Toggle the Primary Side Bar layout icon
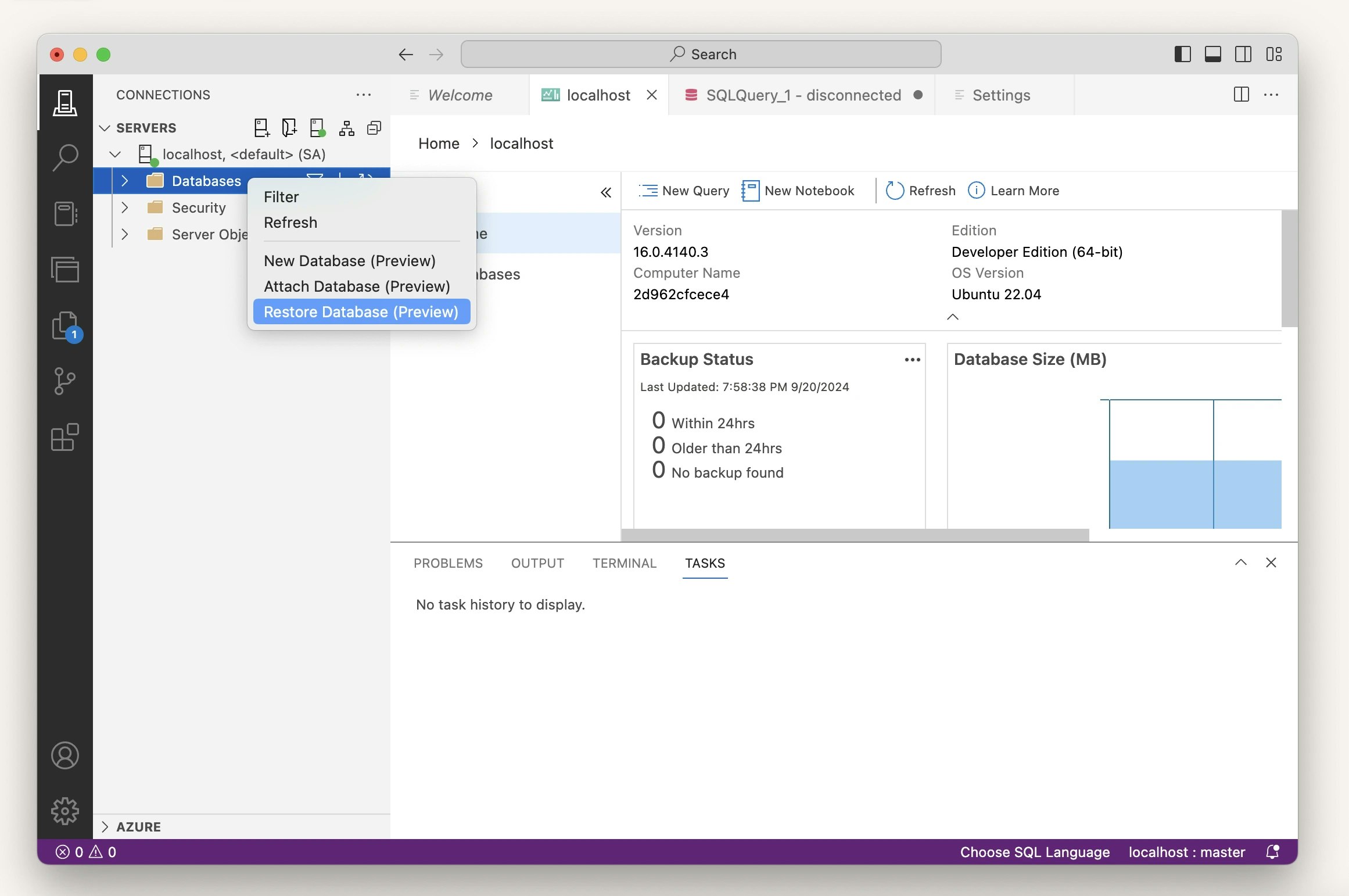Screen dimensions: 1349x896 tap(1182, 54)
